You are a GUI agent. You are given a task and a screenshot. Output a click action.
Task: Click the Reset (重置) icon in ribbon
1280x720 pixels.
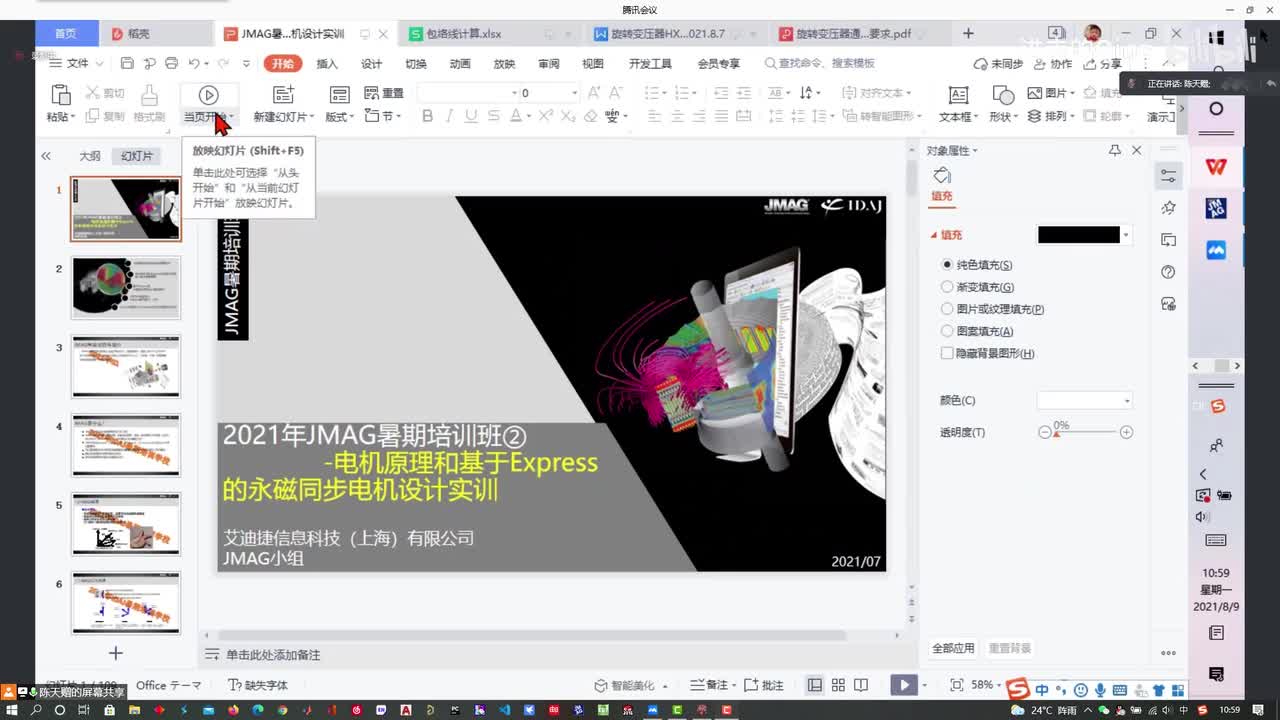(372, 93)
